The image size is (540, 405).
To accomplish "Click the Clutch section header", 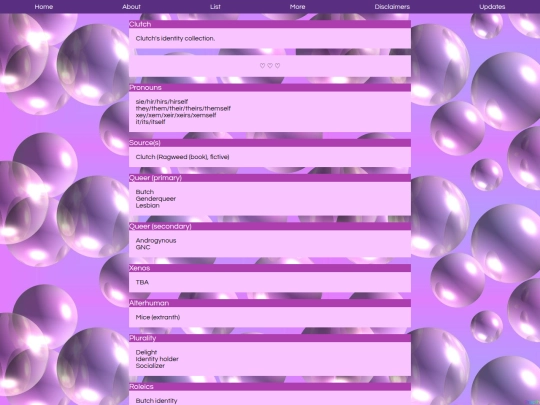I will click(x=270, y=24).
